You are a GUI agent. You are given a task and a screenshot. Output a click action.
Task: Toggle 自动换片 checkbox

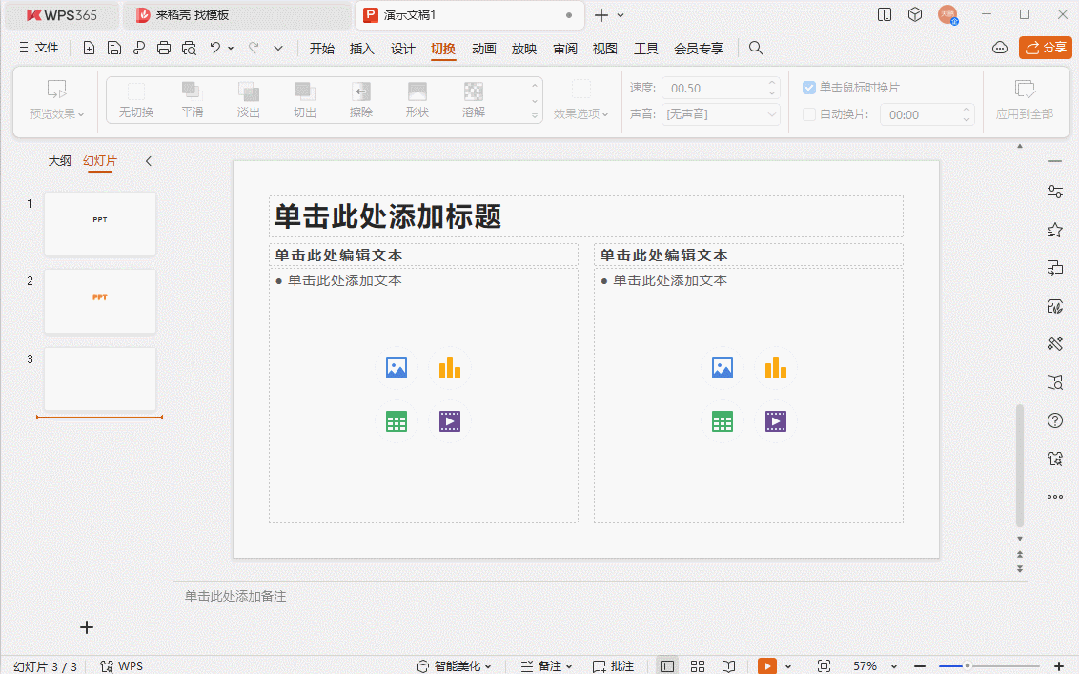[x=809, y=114]
